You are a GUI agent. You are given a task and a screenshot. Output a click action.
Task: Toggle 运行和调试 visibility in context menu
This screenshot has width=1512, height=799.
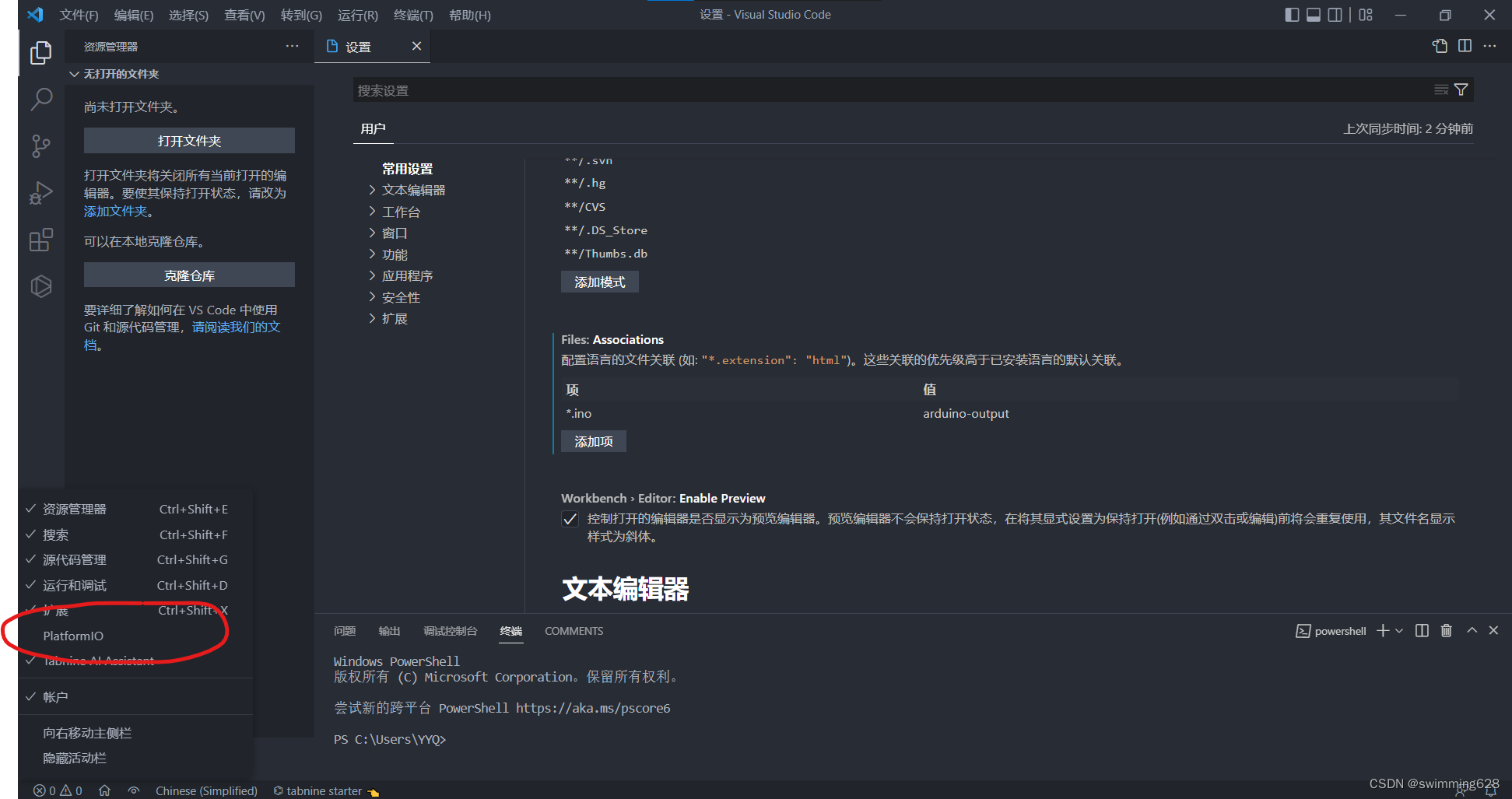click(x=135, y=585)
